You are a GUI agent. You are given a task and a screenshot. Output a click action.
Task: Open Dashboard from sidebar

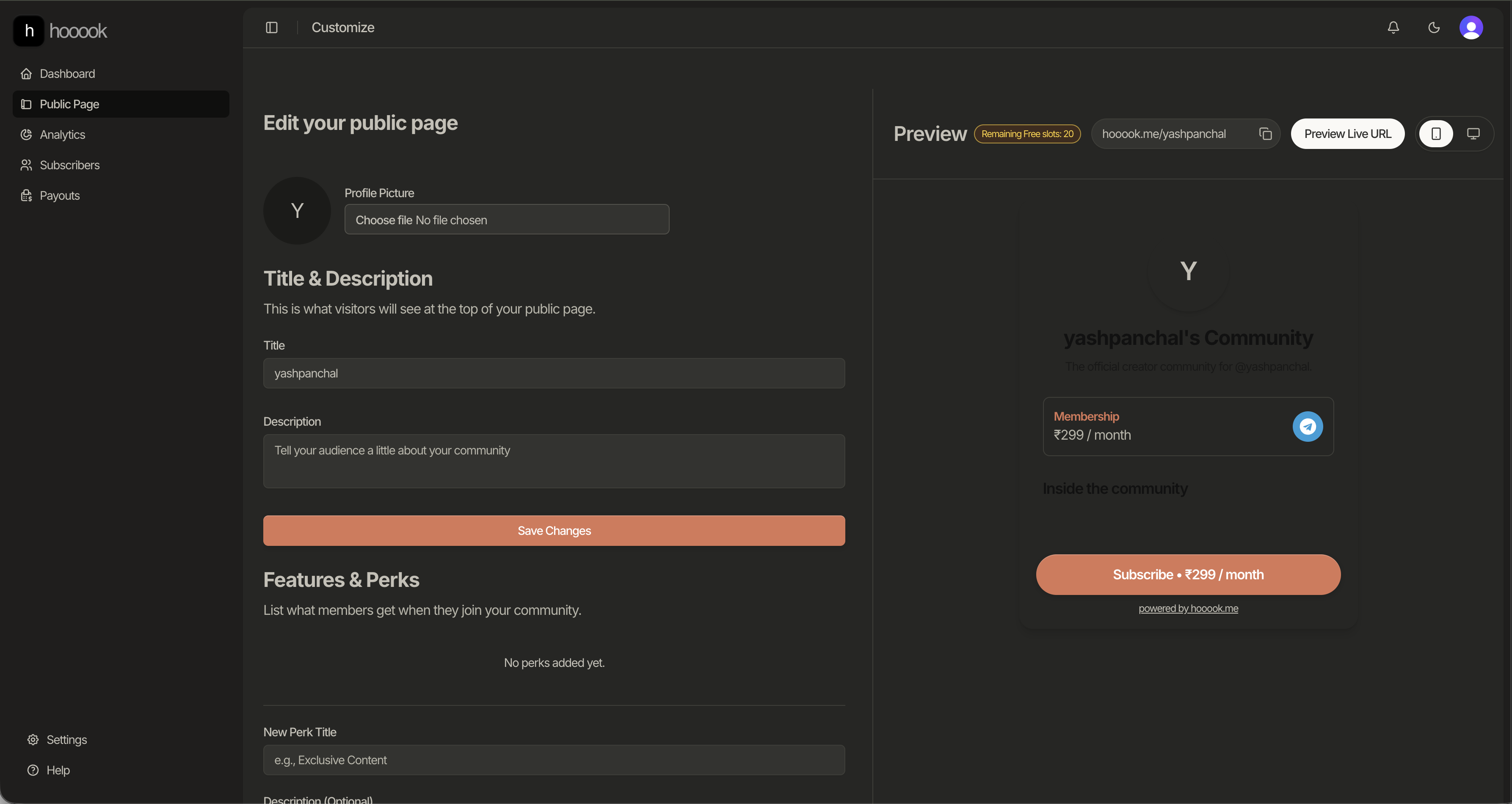[67, 73]
